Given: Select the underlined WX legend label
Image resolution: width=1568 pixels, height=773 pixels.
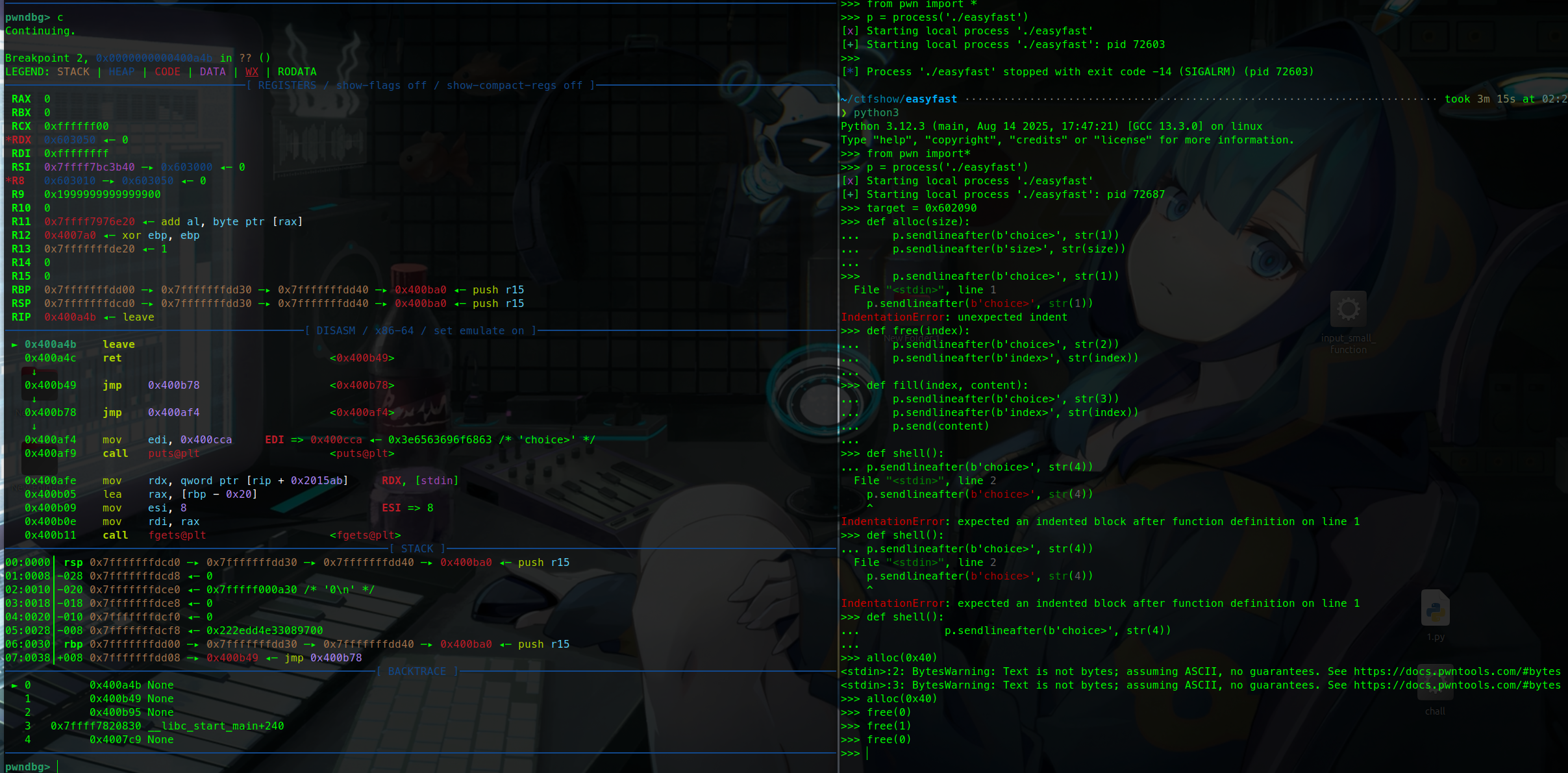Looking at the screenshot, I should click(x=251, y=72).
